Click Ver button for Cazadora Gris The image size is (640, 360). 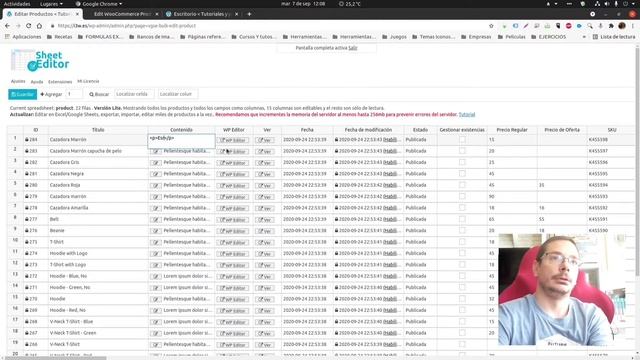click(264, 163)
